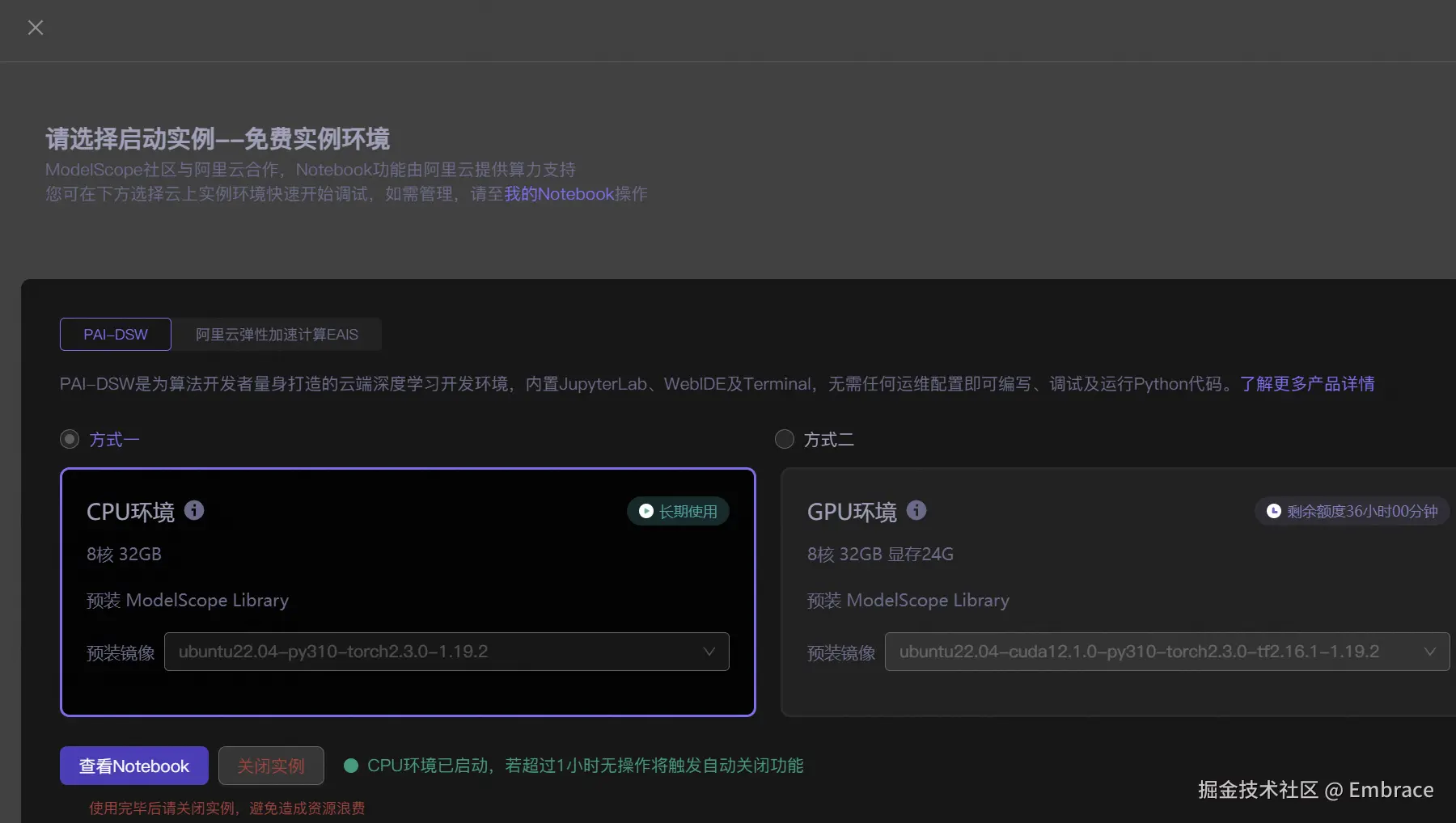1456x823 pixels.
Task: Click the CPU环境 card heading
Action: pos(130,512)
